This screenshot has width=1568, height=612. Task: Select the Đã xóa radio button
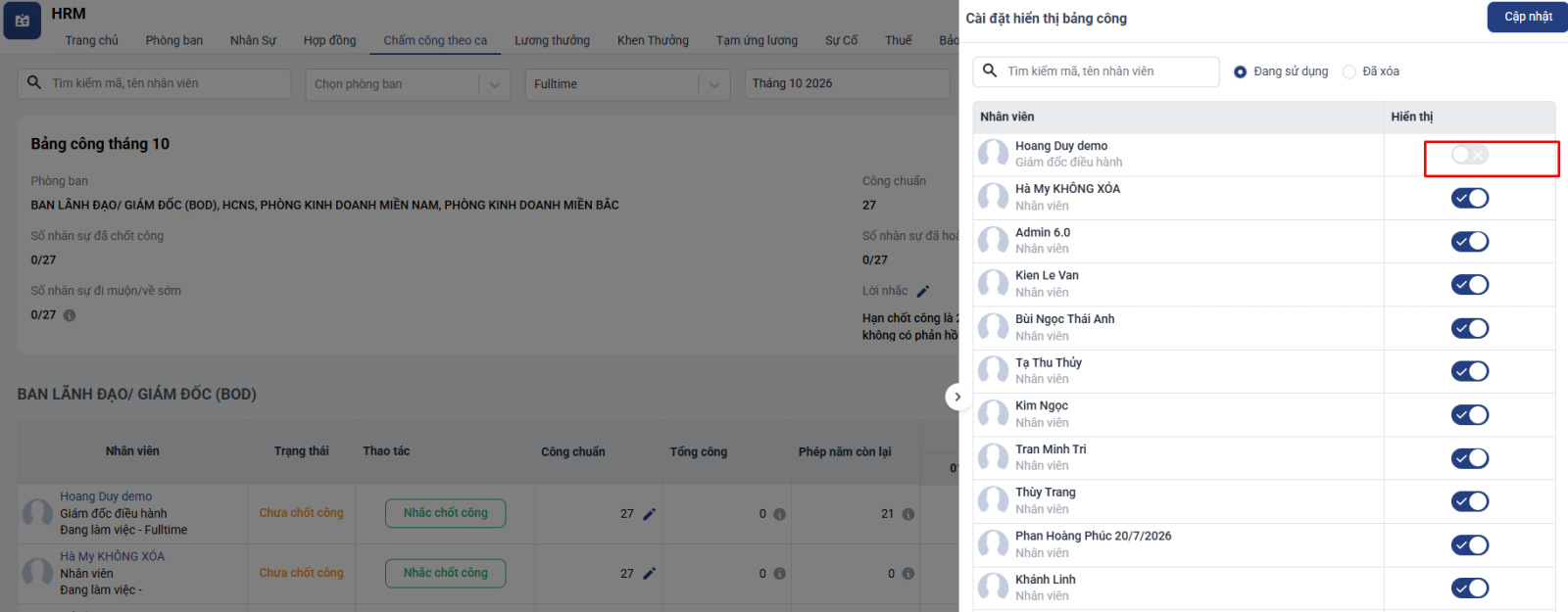[x=1349, y=71]
